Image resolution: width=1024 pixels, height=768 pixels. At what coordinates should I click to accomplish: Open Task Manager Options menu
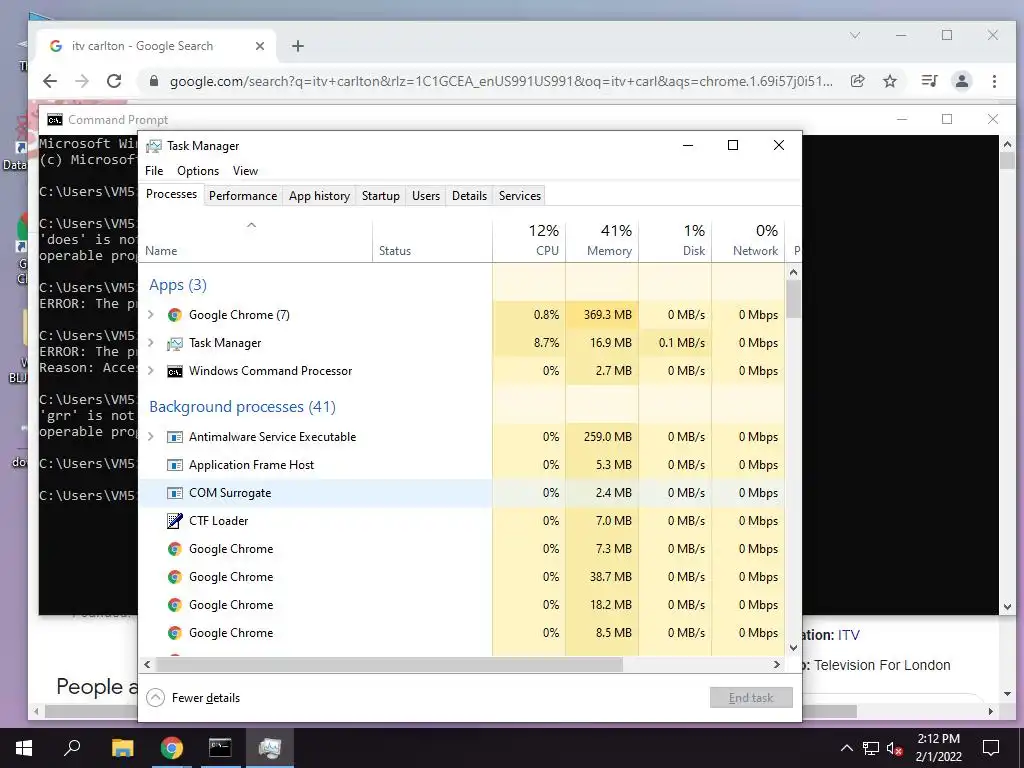(x=198, y=170)
